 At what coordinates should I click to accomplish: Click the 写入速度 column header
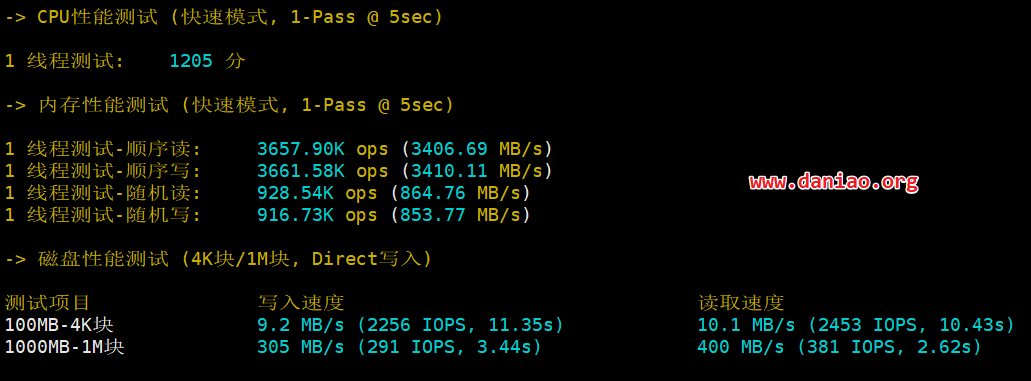click(301, 303)
